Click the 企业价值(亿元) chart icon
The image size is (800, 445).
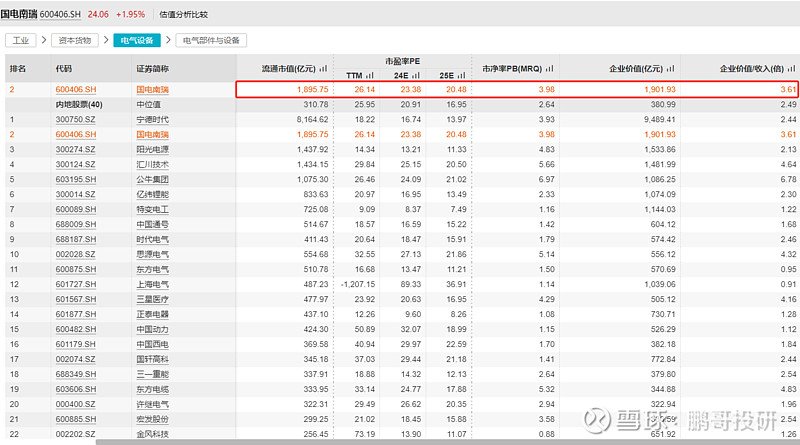(x=670, y=68)
